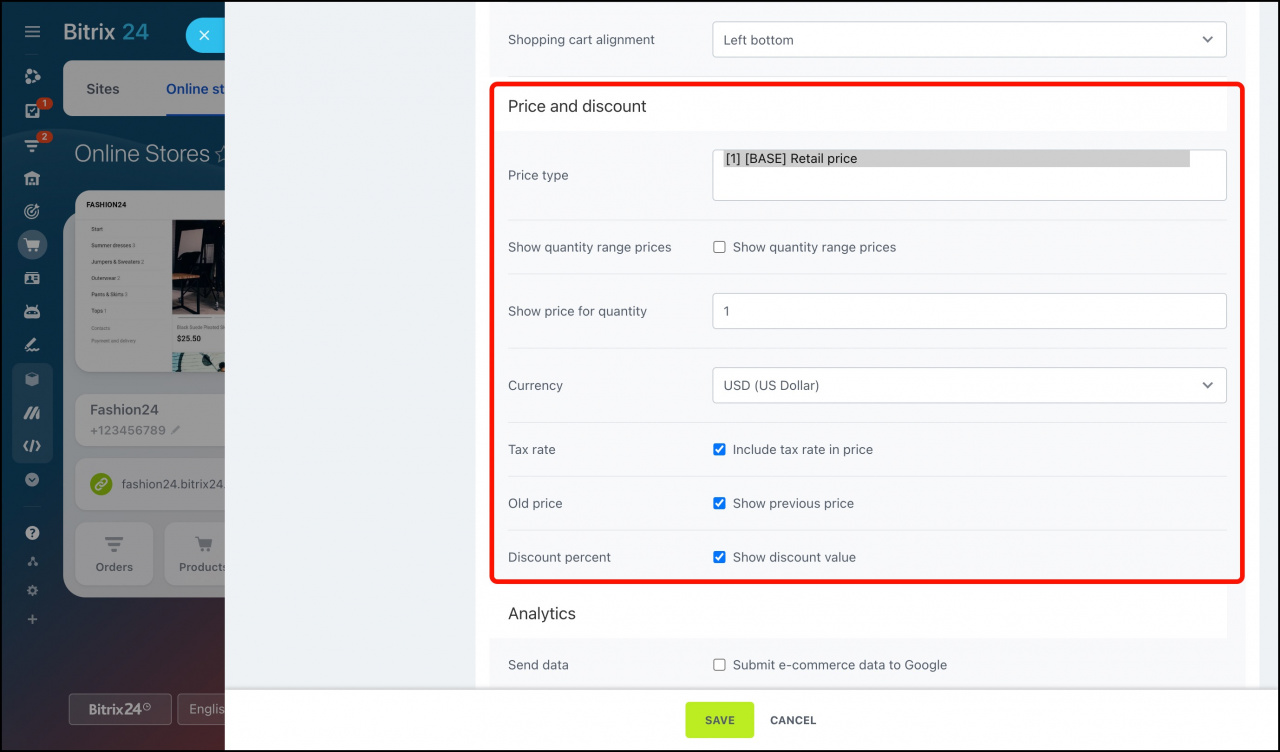The image size is (1280, 752).
Task: Enable Show quantity range prices checkbox
Action: (x=719, y=247)
